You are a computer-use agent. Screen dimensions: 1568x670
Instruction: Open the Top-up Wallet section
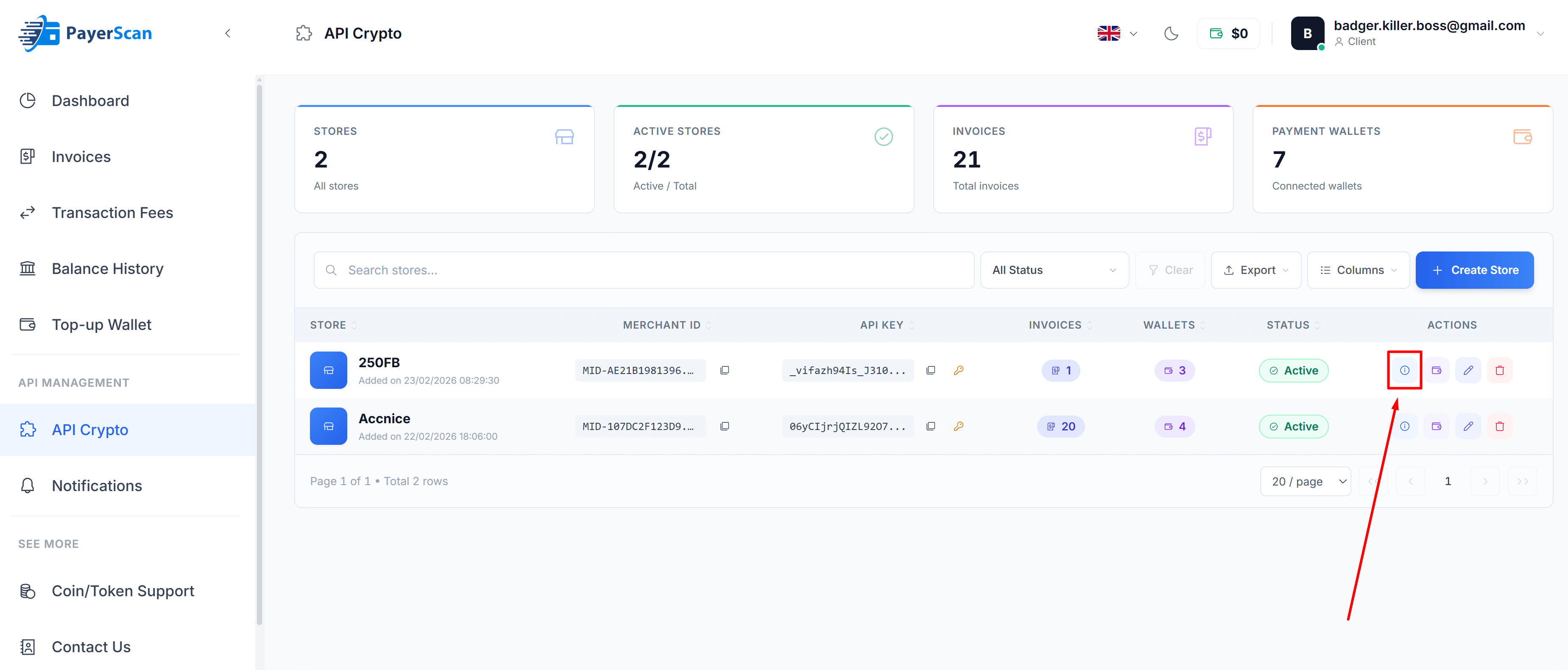click(101, 324)
